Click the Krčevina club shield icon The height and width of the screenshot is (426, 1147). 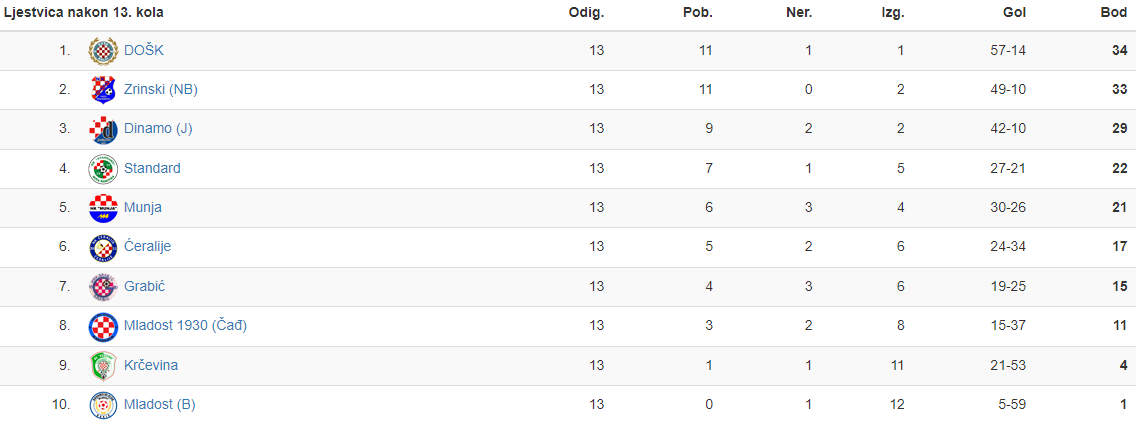pyautogui.click(x=103, y=366)
